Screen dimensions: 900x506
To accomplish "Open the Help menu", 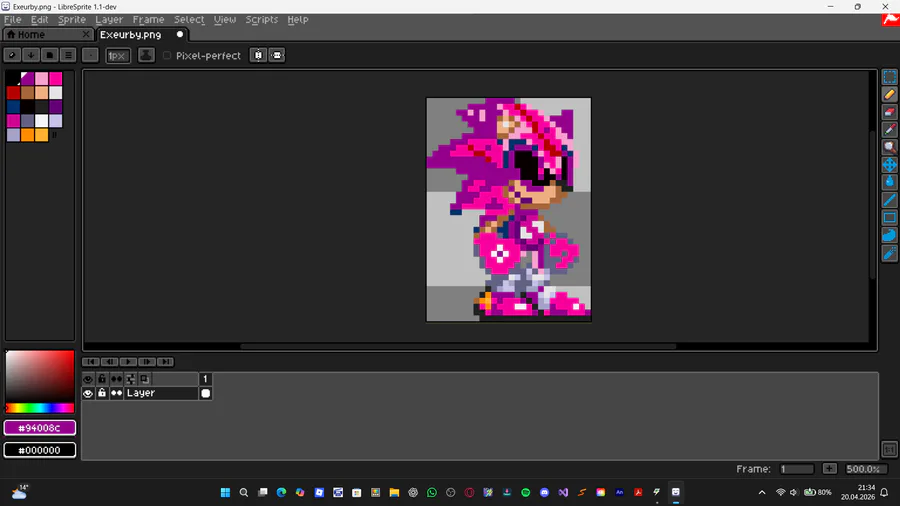I will click(x=298, y=20).
